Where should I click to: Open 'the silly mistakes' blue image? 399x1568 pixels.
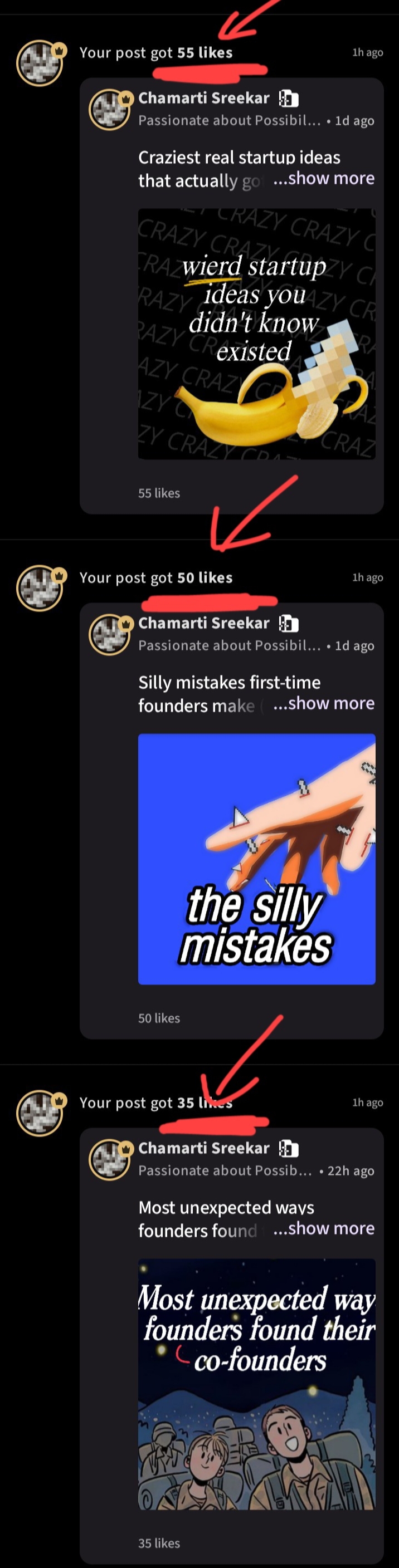point(256,859)
